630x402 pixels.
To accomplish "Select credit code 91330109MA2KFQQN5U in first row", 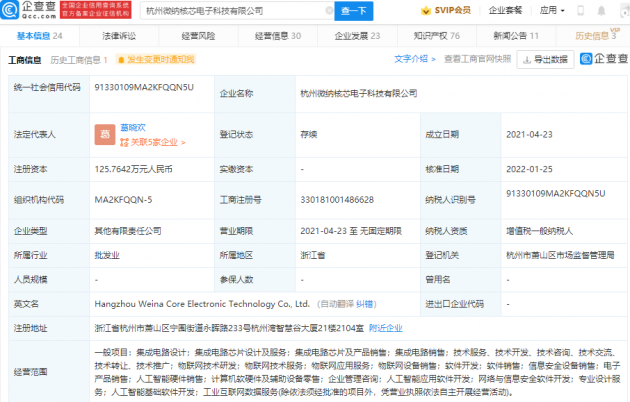I will point(144,87).
